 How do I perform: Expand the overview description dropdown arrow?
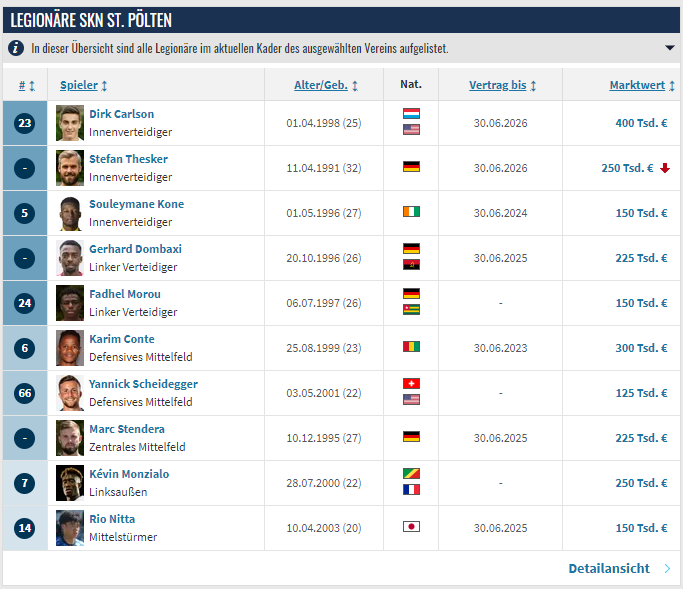click(669, 48)
